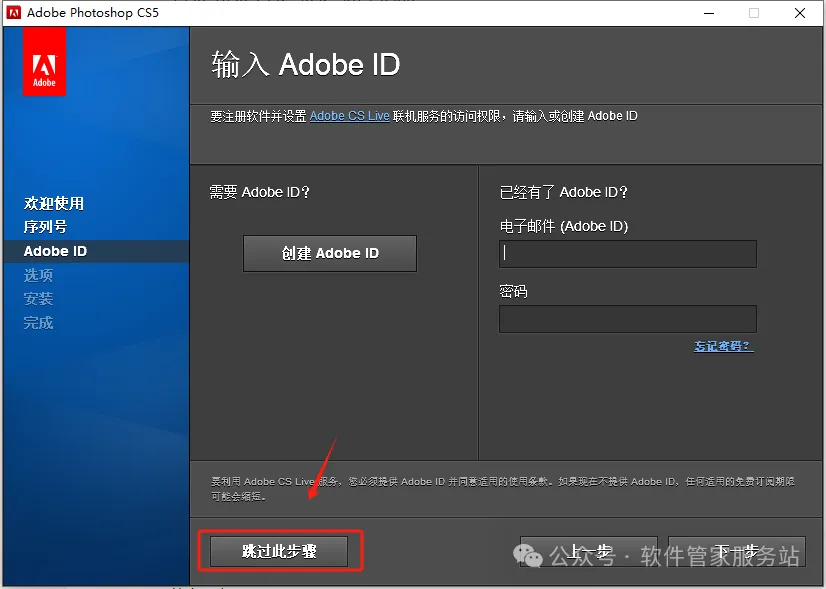Screen dimensions: 826x589
Task: Open the Adobe CS Live link
Action: point(349,116)
